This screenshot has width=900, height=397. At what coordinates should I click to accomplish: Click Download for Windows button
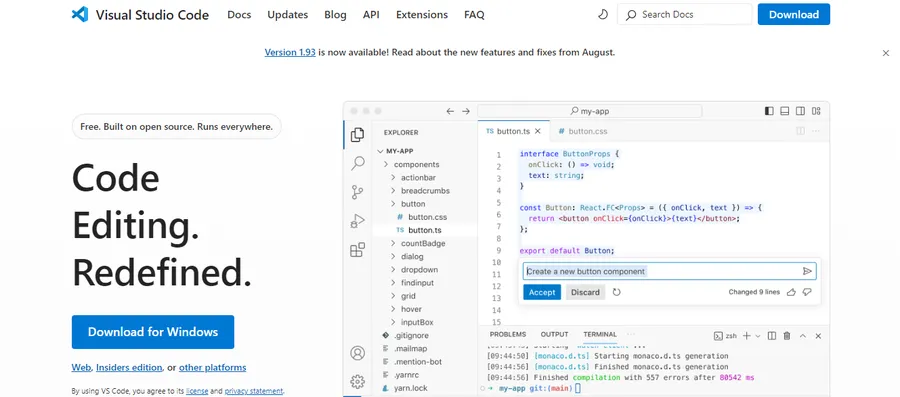pyautogui.click(x=153, y=332)
